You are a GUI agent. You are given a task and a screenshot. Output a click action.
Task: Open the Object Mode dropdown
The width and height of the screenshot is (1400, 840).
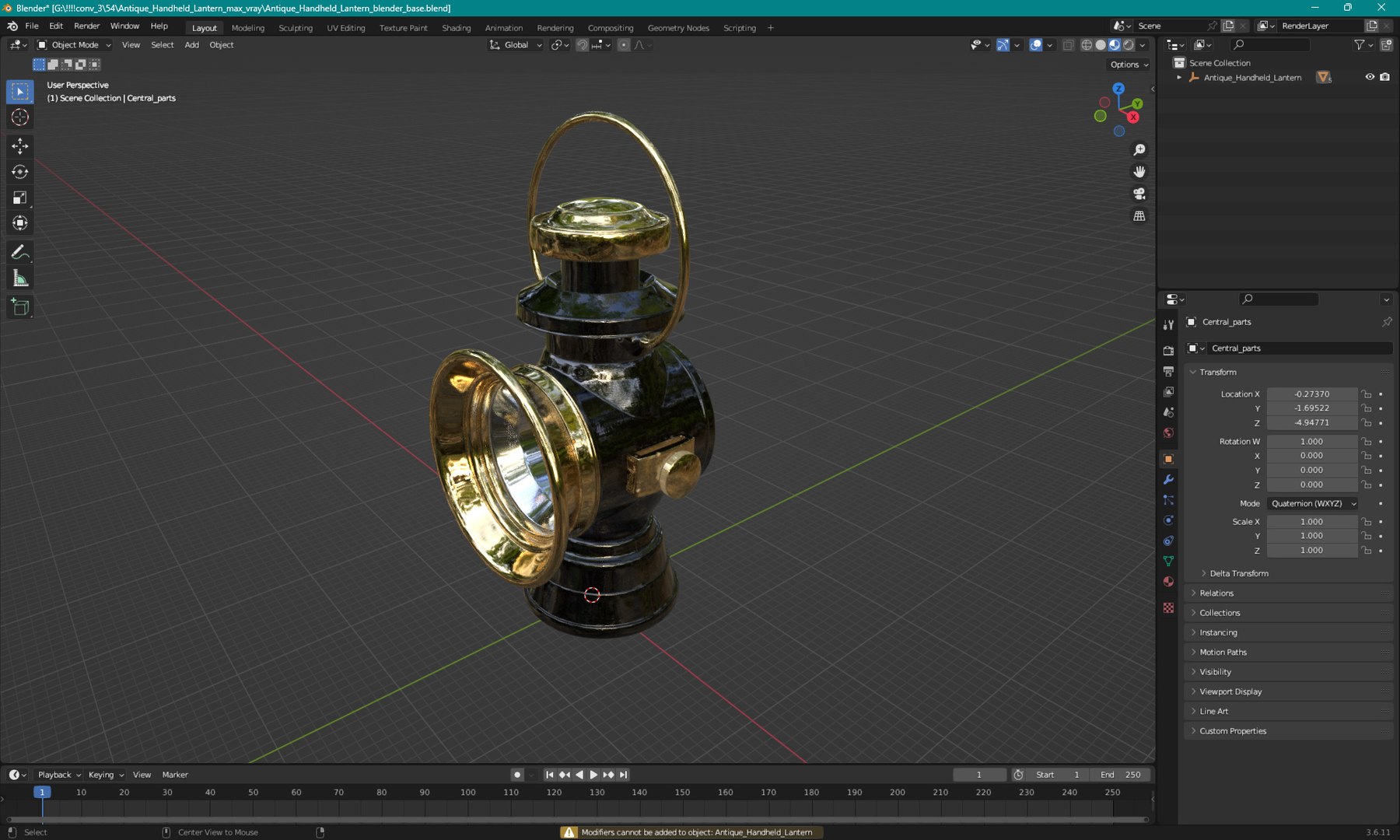coord(75,45)
